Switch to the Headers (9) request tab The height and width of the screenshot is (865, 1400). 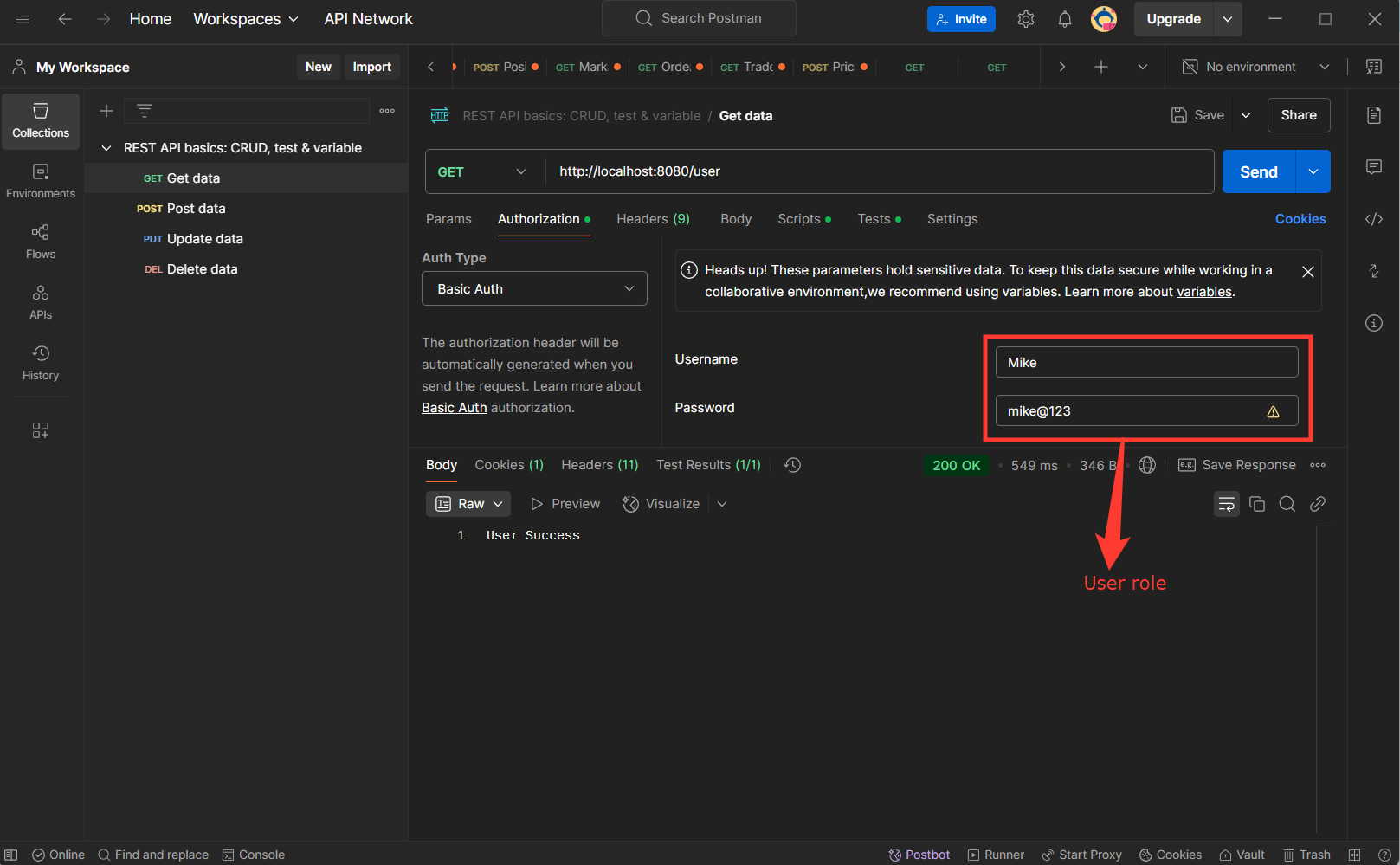point(653,219)
